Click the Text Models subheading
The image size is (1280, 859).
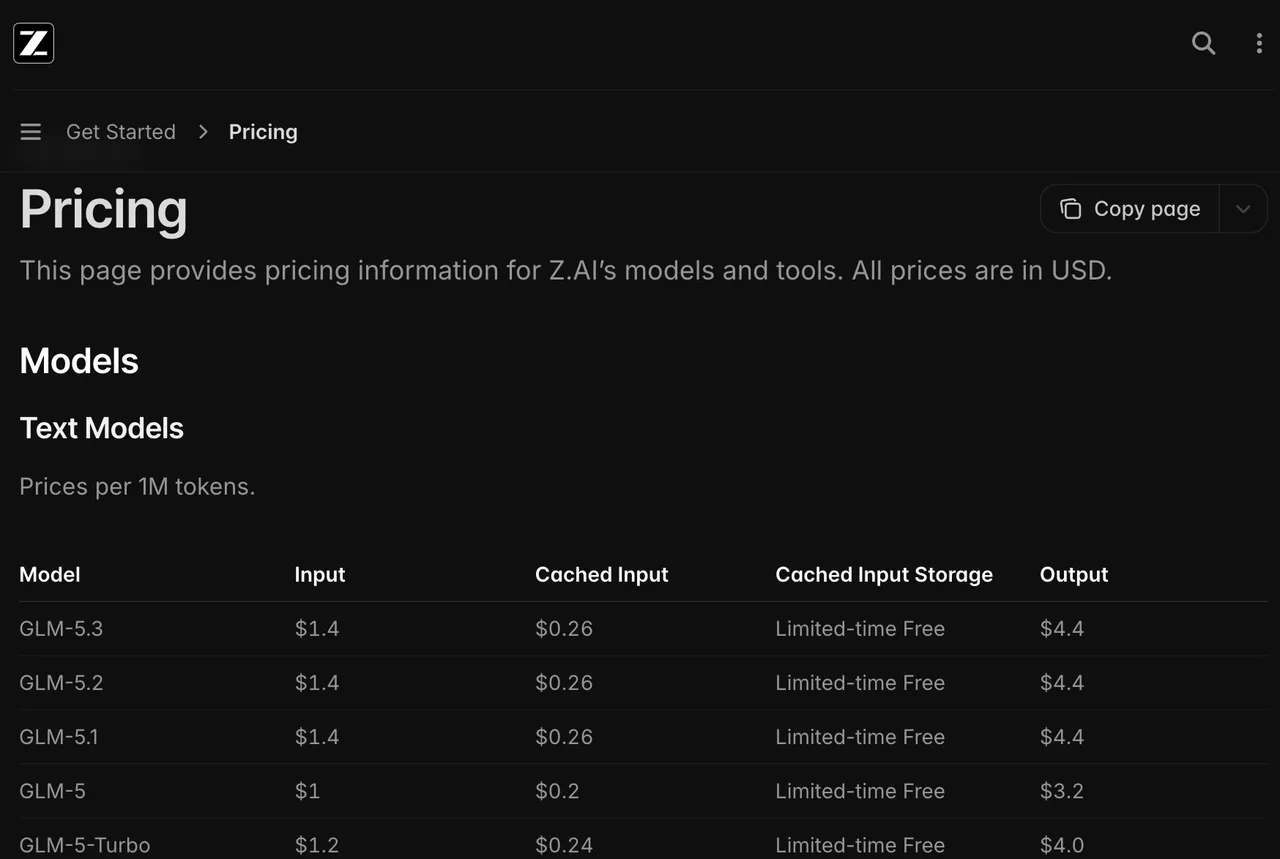[102, 428]
